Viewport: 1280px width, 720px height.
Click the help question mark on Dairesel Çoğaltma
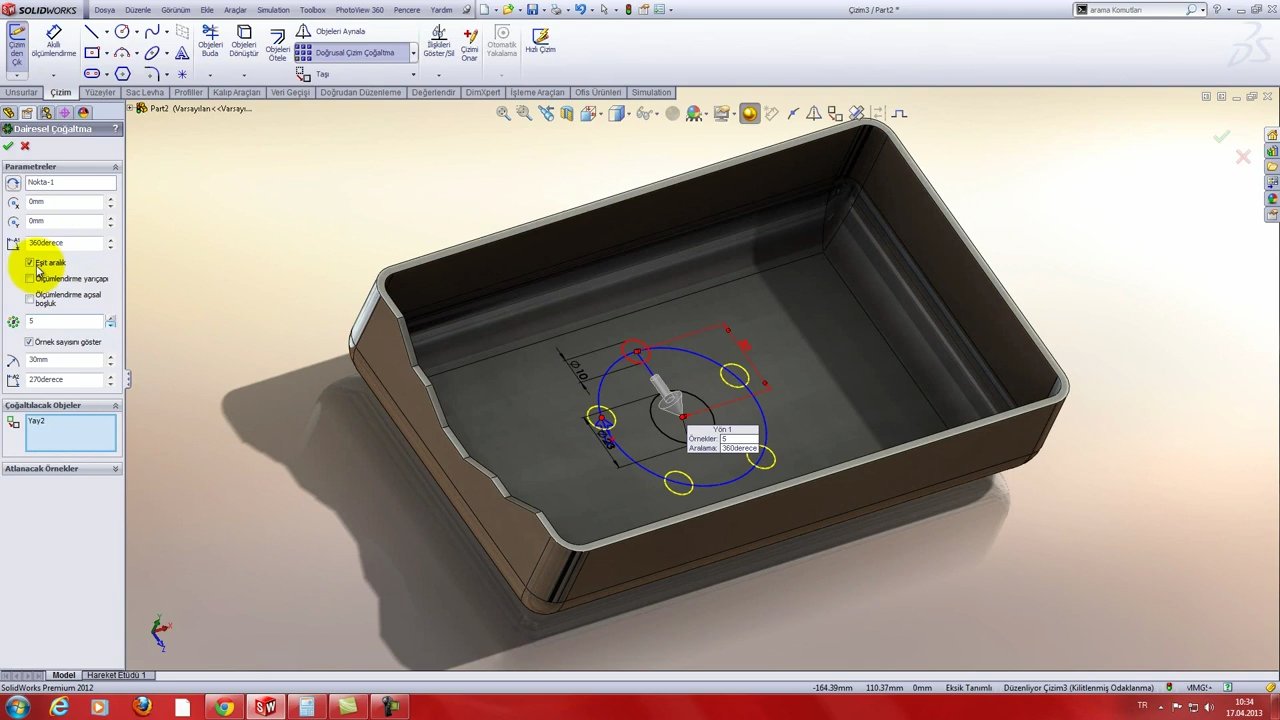coord(115,129)
